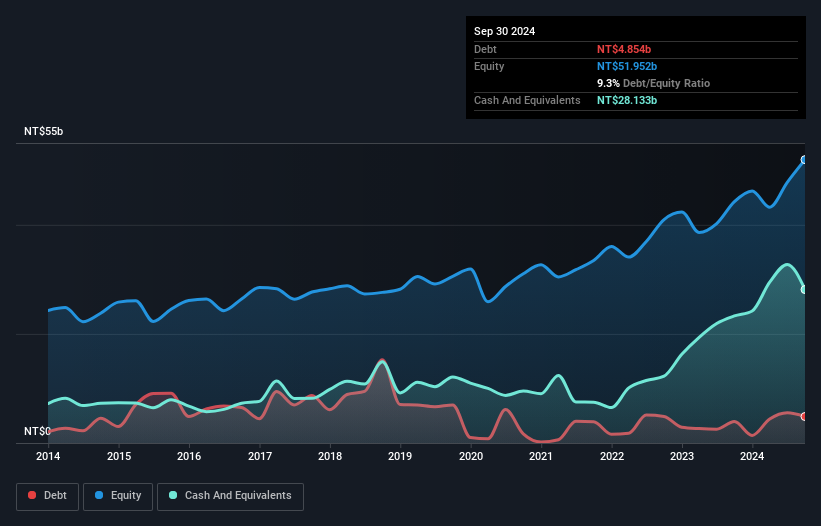Click the Equity row label in tooltip
This screenshot has height=526, width=821.
tap(489, 66)
